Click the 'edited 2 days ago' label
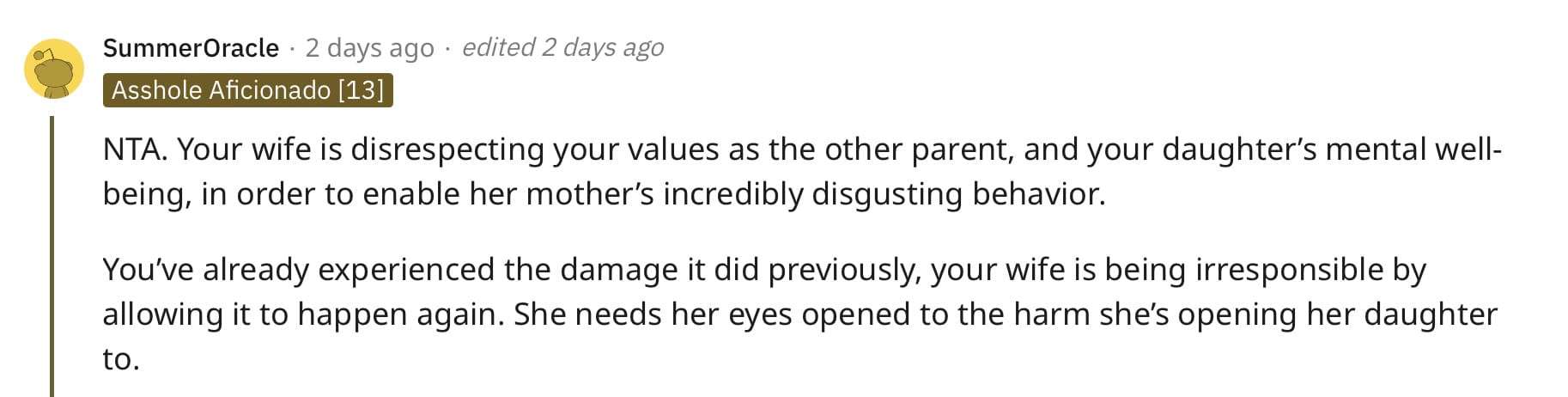Viewport: 1568px width, 397px height. [563, 47]
